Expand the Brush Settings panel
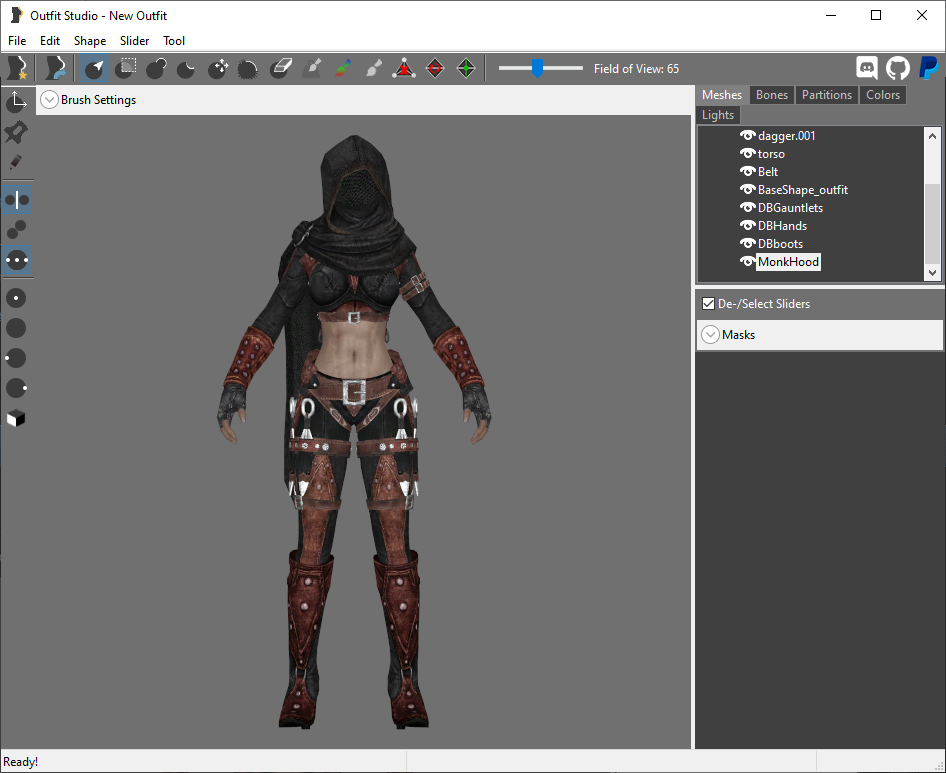This screenshot has width=946, height=773. [49, 100]
